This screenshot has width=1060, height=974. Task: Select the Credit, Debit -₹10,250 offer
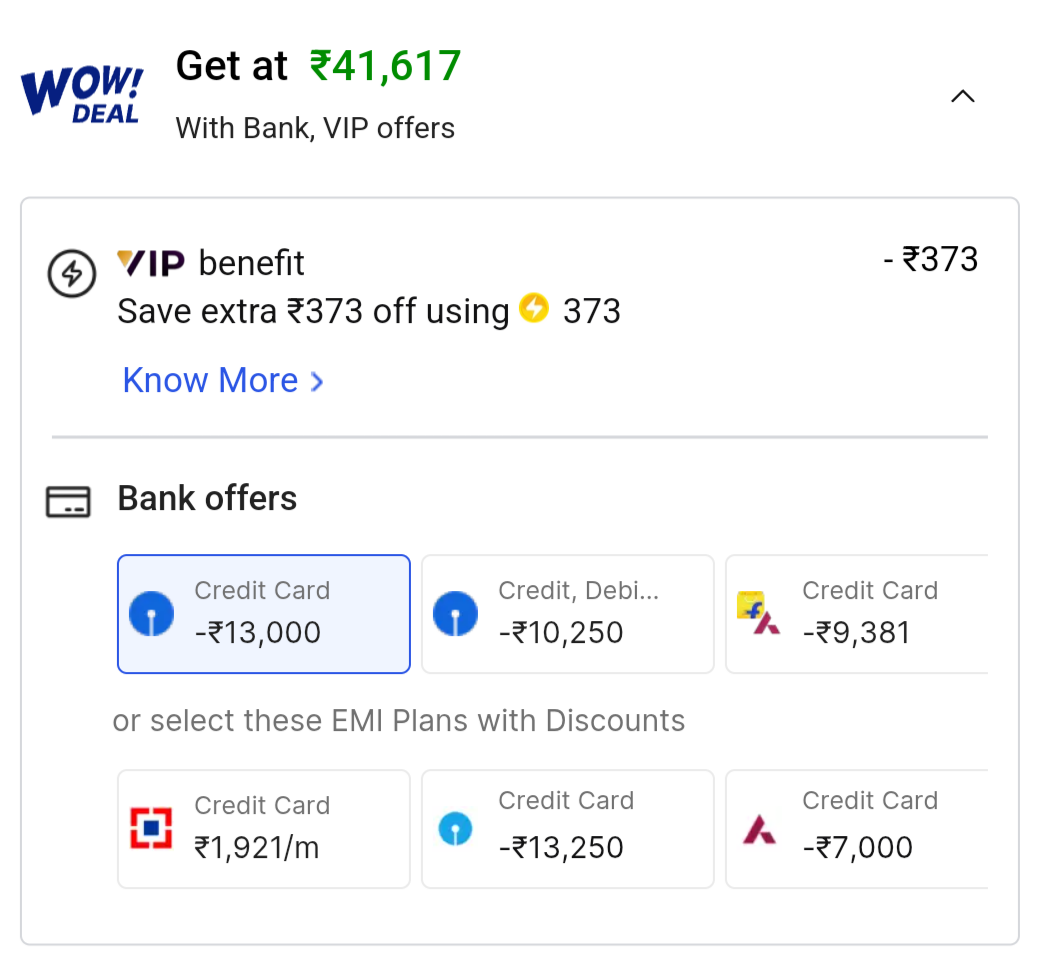(x=568, y=614)
